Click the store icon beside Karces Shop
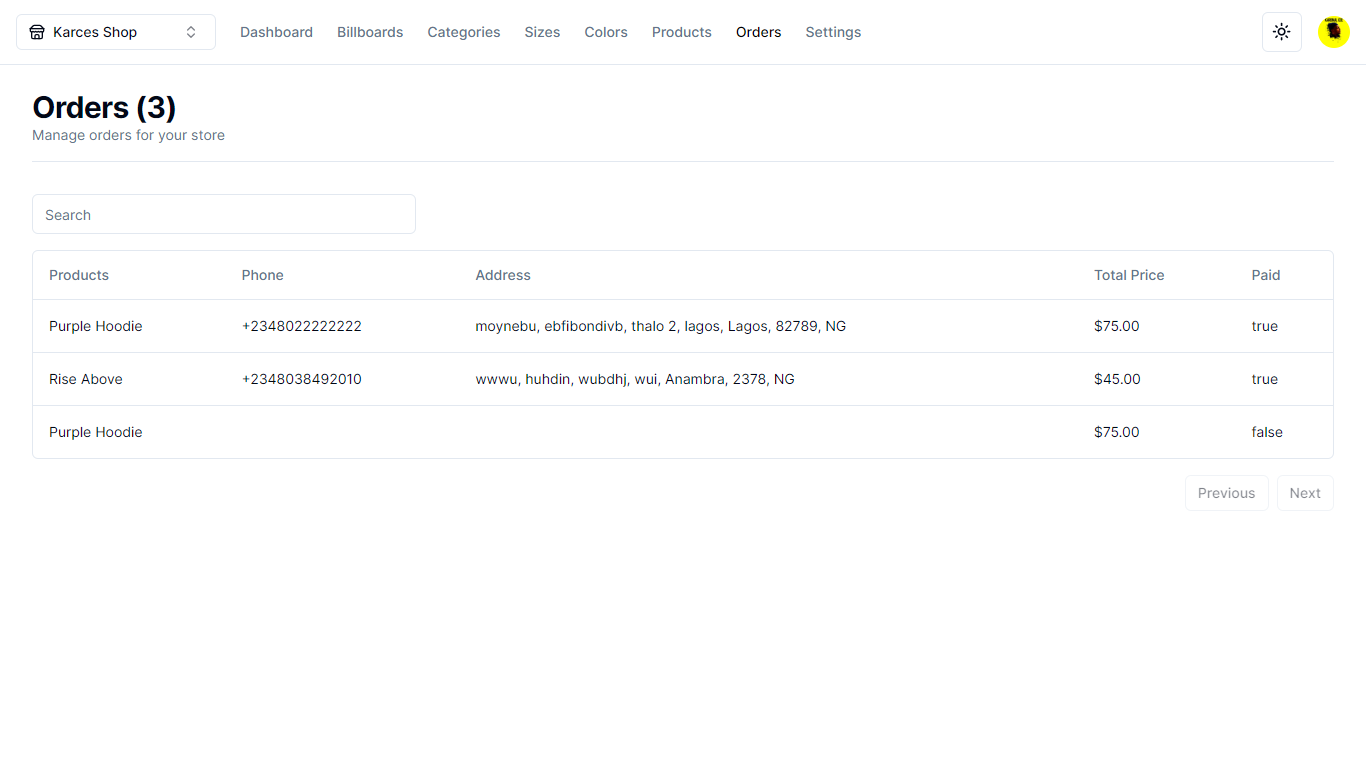 [37, 31]
